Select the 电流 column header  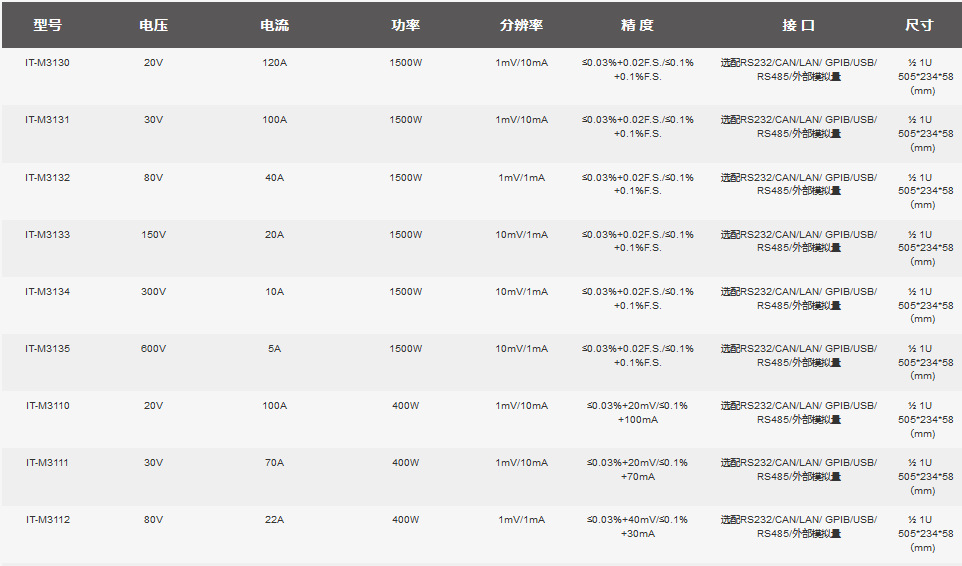[274, 25]
